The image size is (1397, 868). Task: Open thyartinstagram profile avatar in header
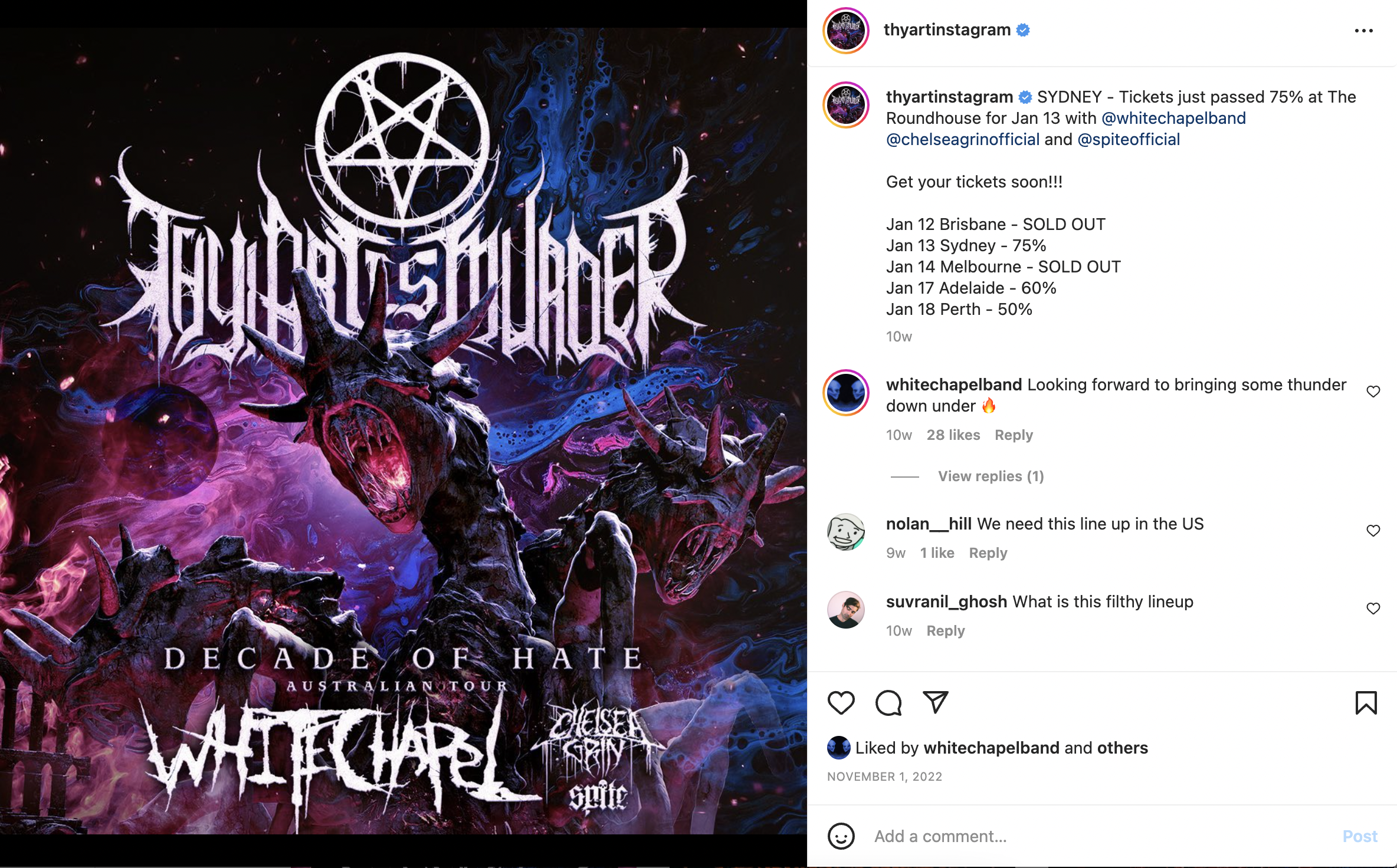pos(846,31)
